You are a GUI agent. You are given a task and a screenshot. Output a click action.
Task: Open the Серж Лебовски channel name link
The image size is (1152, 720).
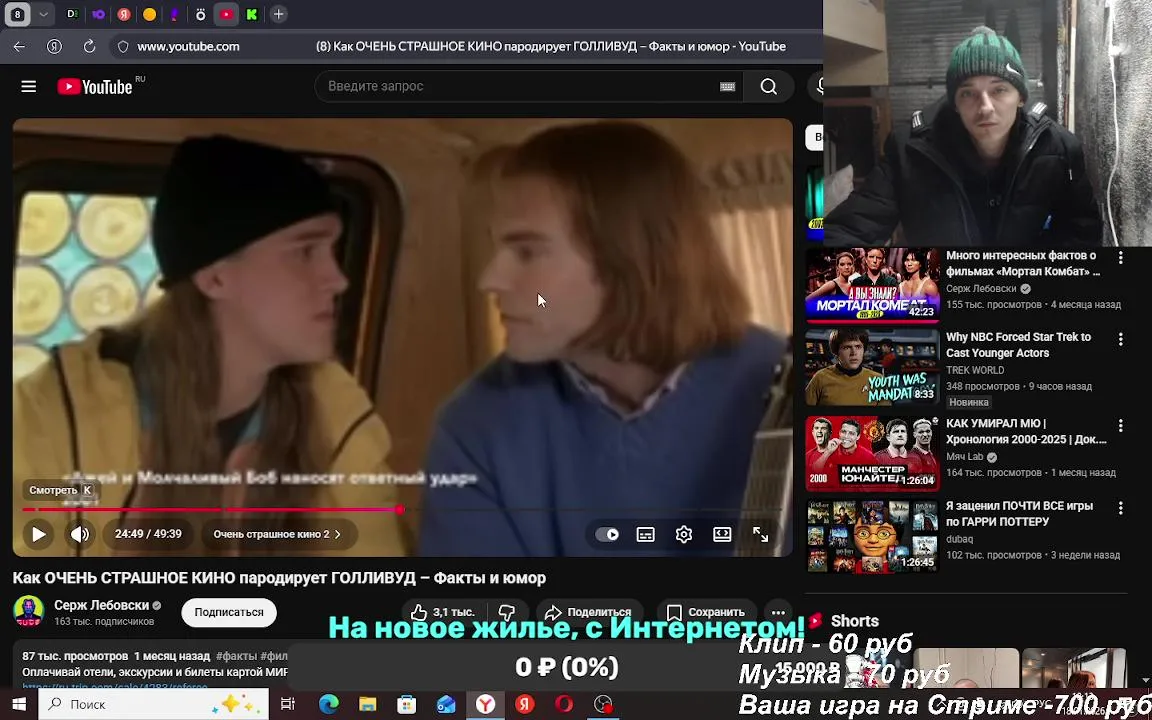(101, 605)
